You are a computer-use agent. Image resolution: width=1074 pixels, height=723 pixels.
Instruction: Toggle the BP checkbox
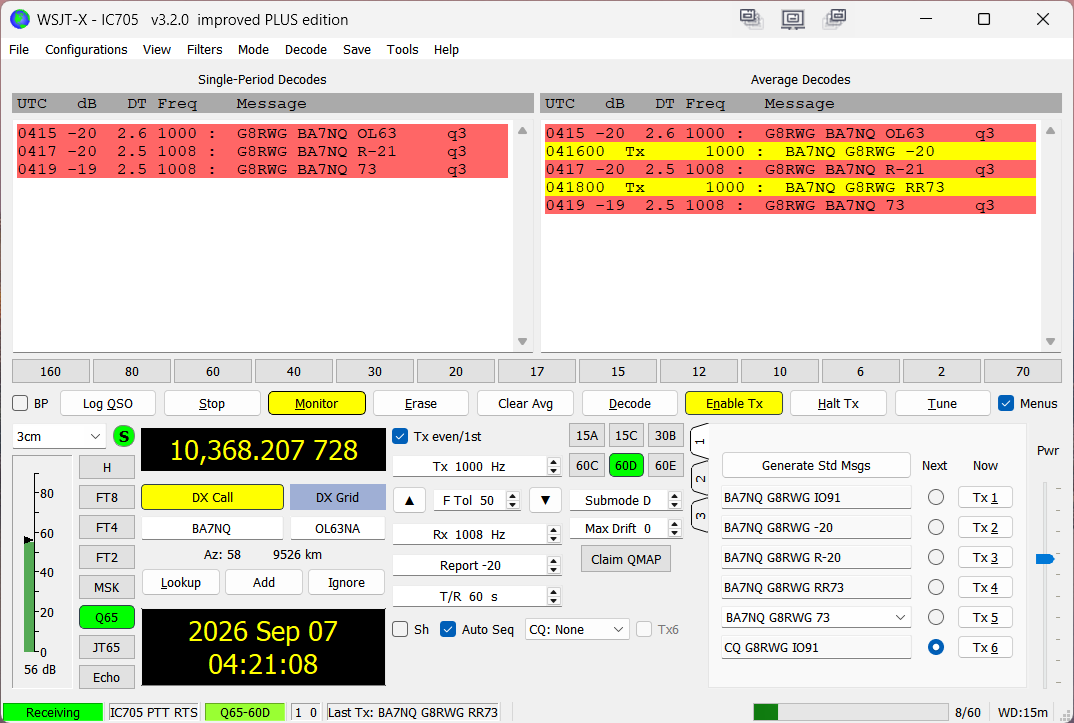21,403
